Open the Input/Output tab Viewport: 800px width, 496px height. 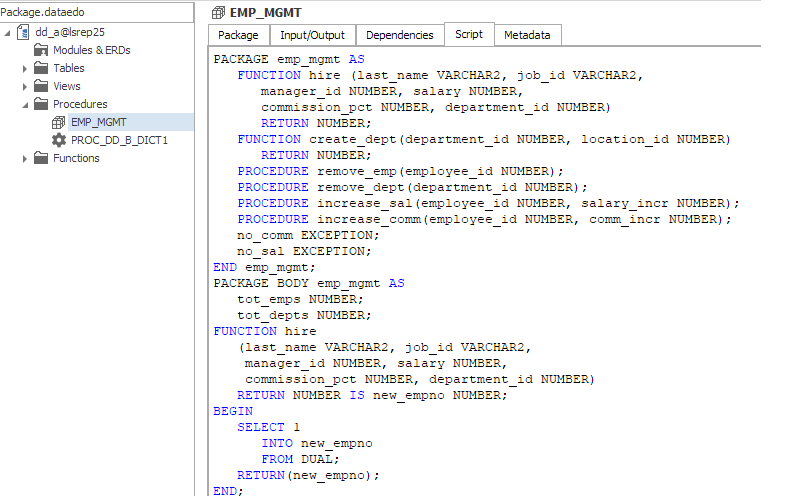[x=312, y=35]
